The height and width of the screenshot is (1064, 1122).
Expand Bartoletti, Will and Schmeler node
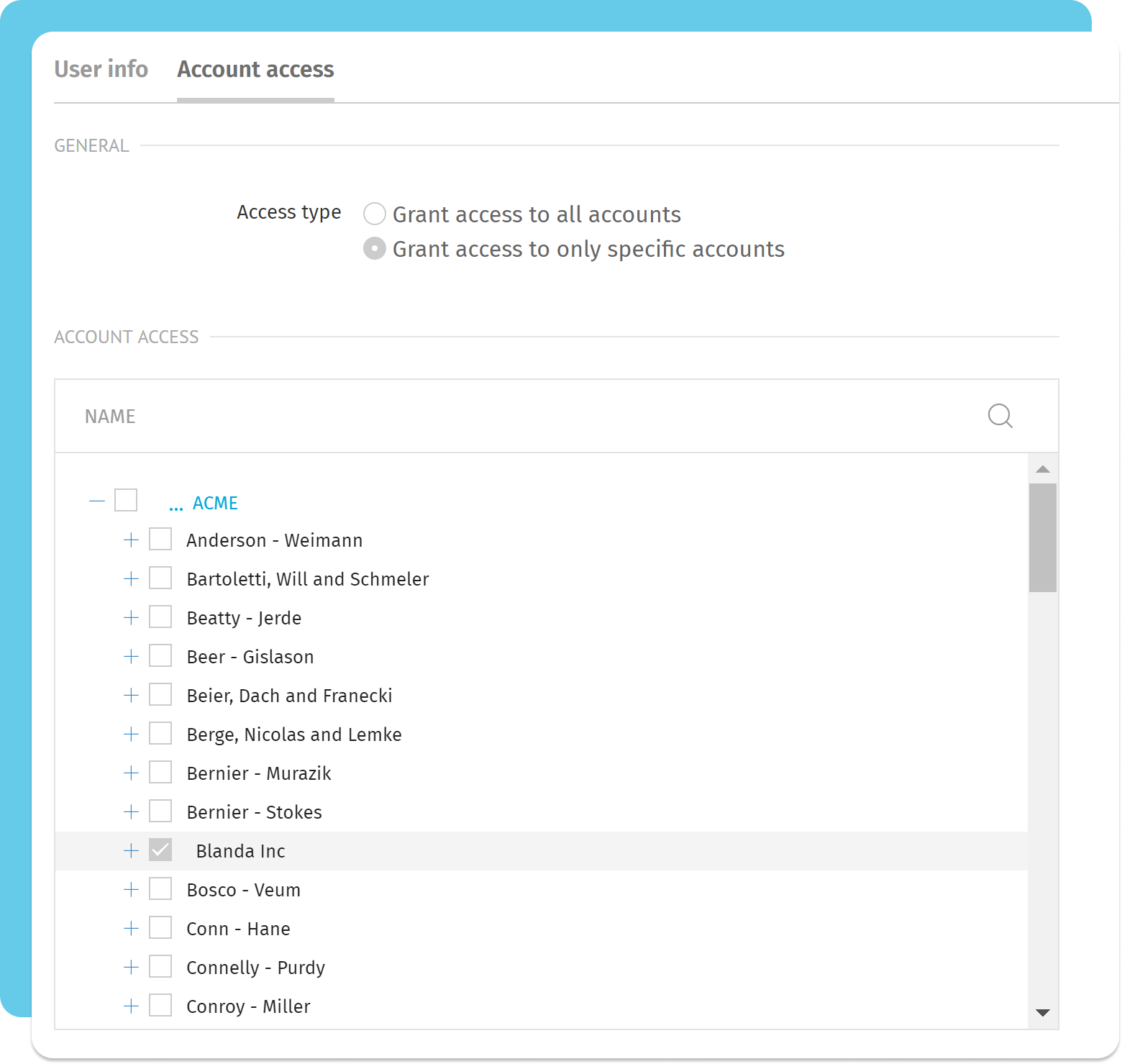[x=131, y=579]
